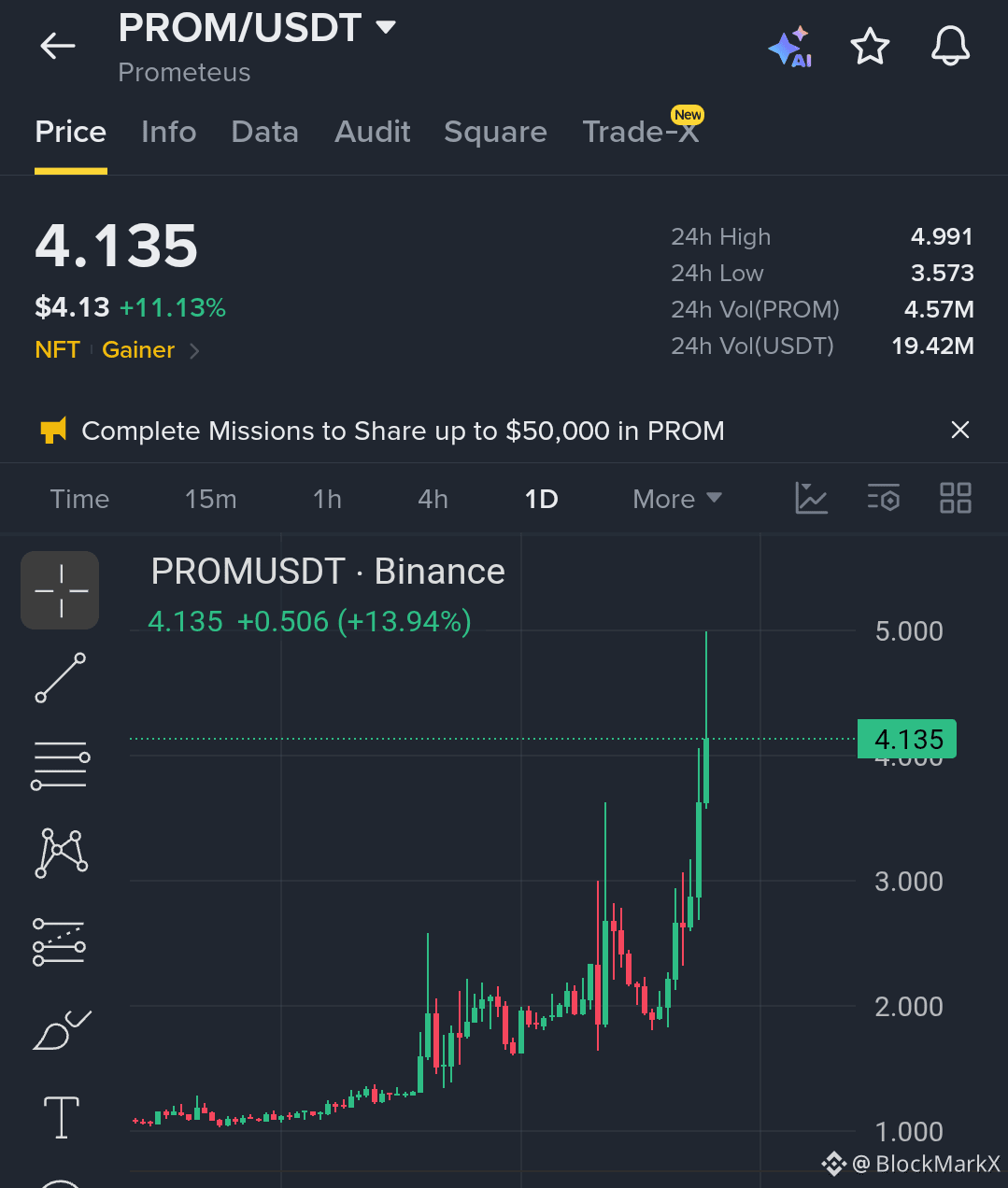Add PROM/USDT to favorites with star

pyautogui.click(x=870, y=46)
